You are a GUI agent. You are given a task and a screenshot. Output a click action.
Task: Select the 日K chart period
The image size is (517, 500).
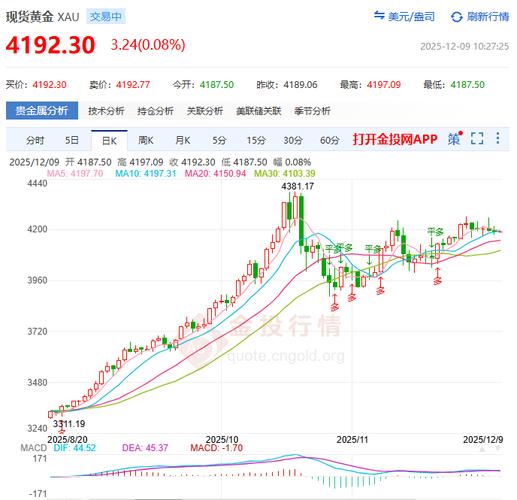tap(109, 141)
